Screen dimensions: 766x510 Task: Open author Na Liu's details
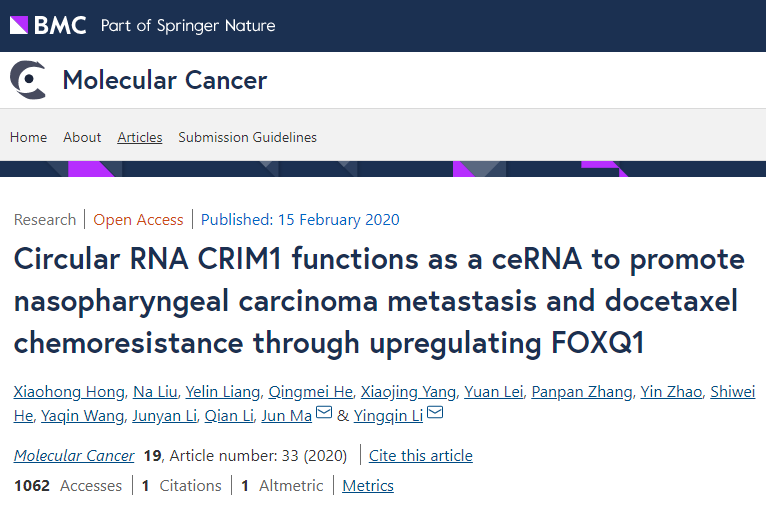(155, 392)
